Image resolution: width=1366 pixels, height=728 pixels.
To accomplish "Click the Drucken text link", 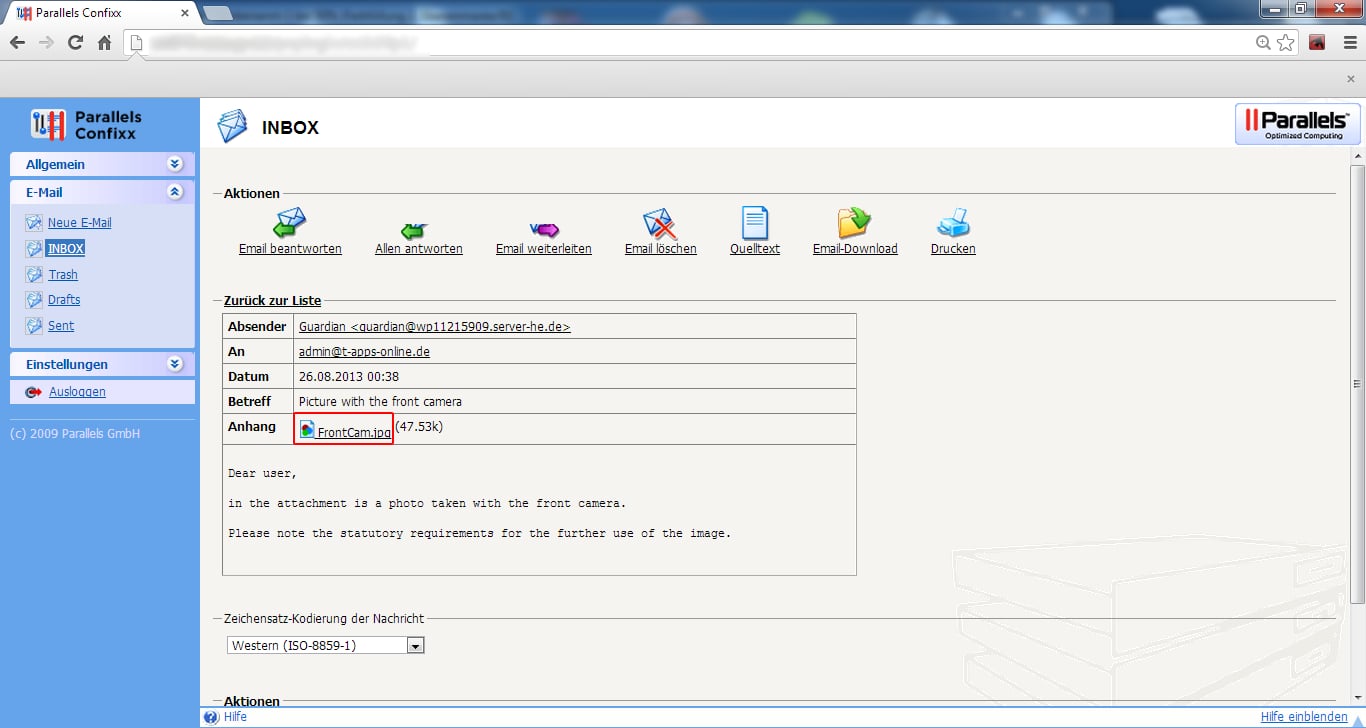I will pos(953,249).
